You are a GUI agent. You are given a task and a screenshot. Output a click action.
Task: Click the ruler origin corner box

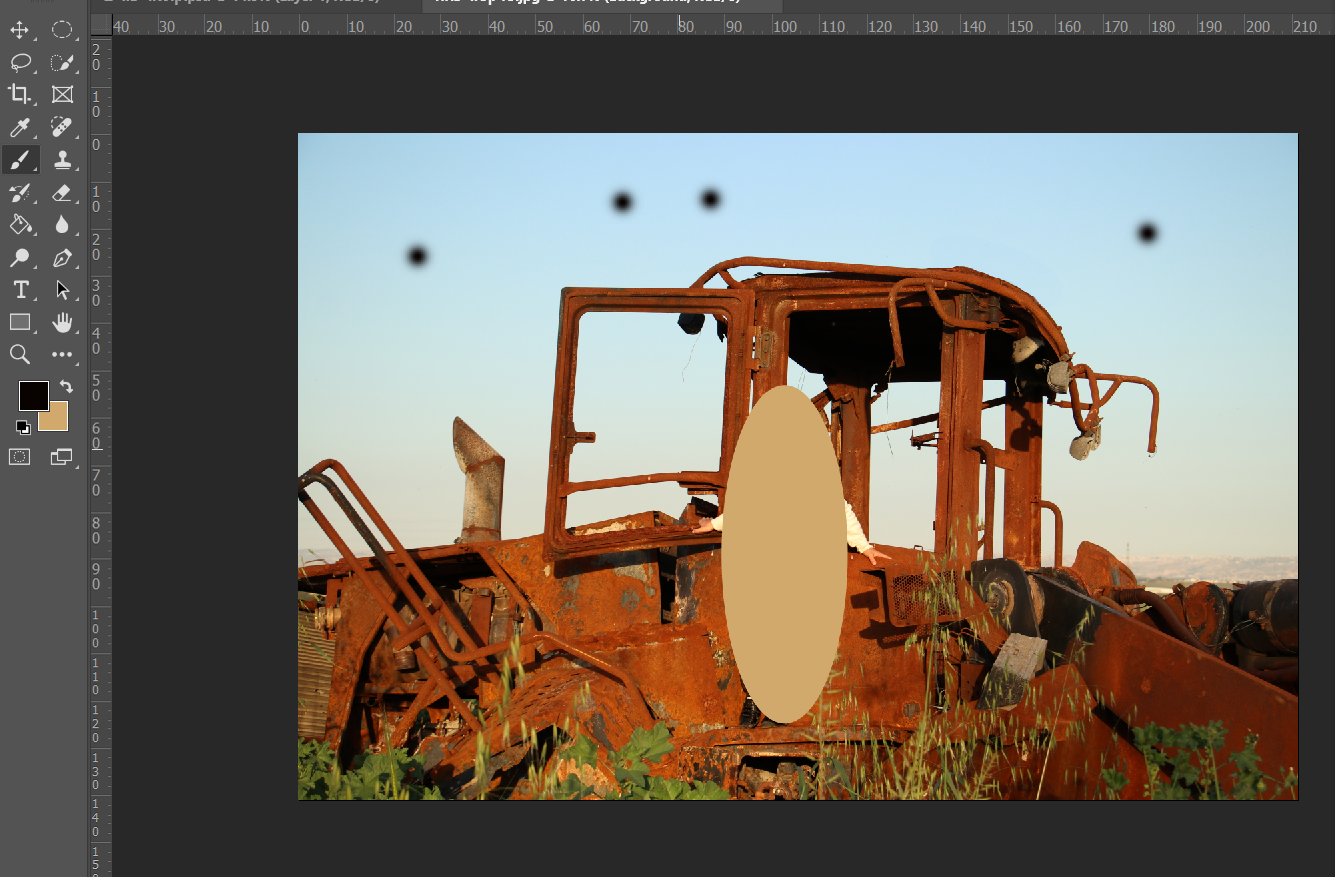click(x=101, y=24)
